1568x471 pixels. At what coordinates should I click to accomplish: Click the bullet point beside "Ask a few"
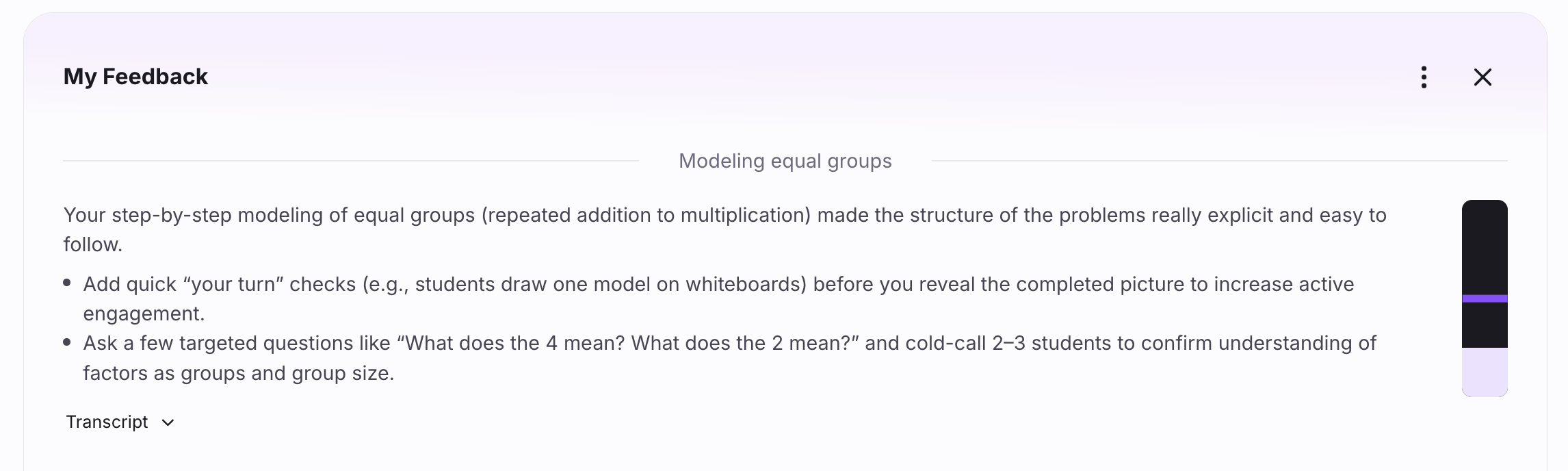pos(67,342)
